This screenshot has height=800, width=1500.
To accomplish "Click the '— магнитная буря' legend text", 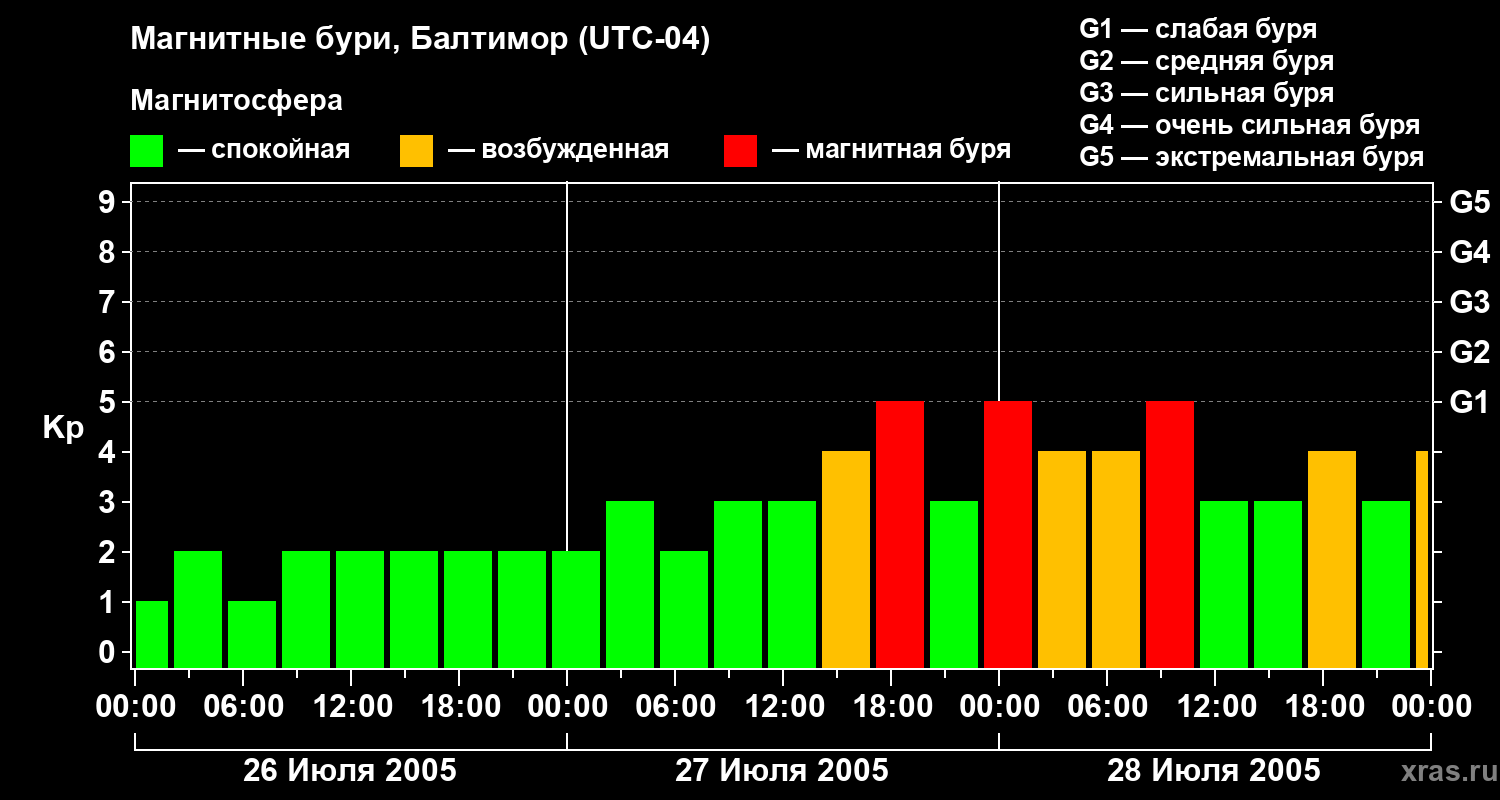I will click(891, 150).
